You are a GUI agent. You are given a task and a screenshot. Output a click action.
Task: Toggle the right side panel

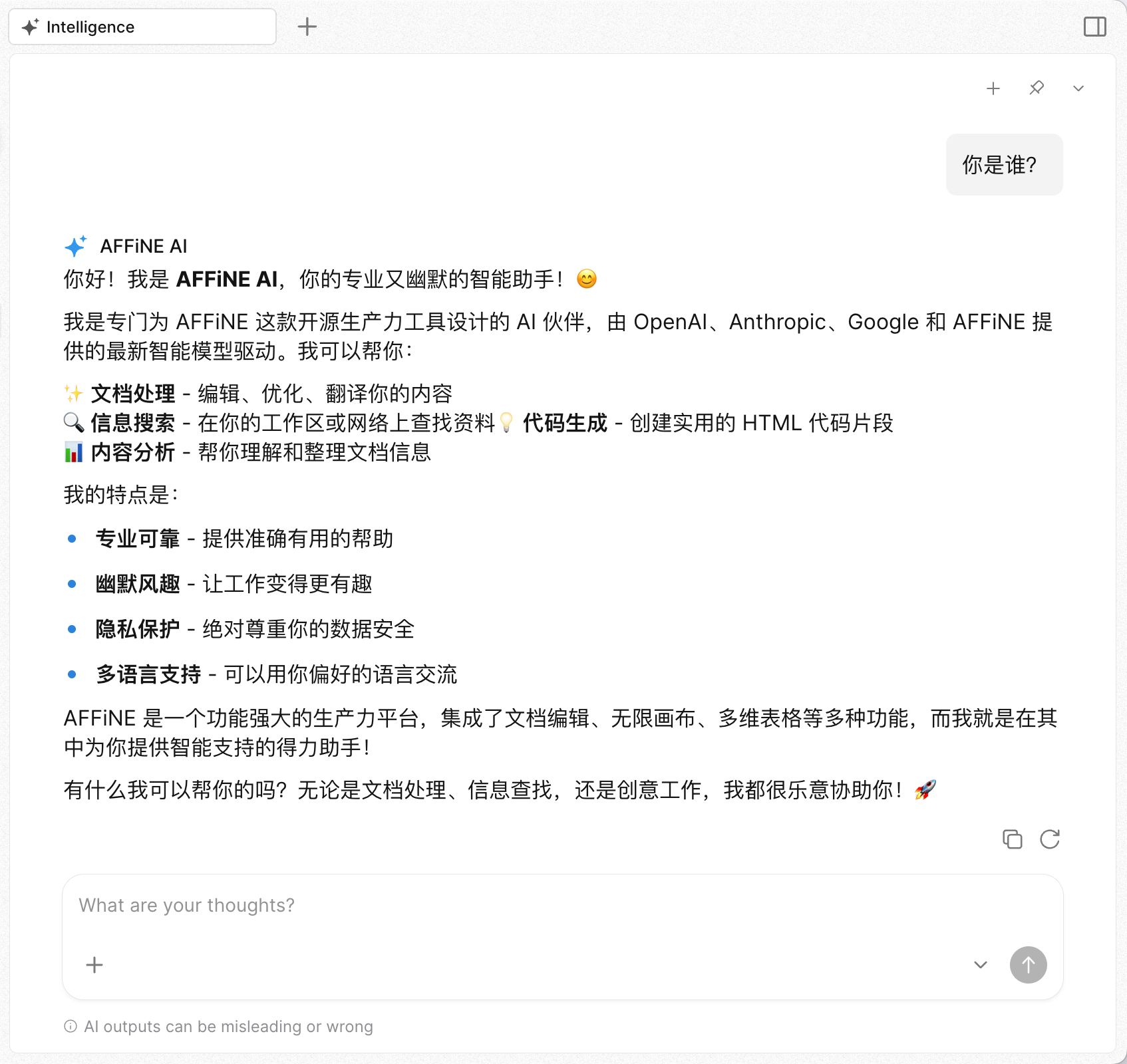coord(1095,27)
